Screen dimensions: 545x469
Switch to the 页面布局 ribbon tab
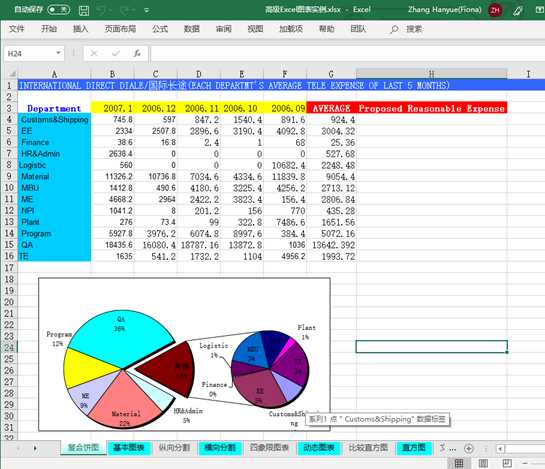click(120, 29)
